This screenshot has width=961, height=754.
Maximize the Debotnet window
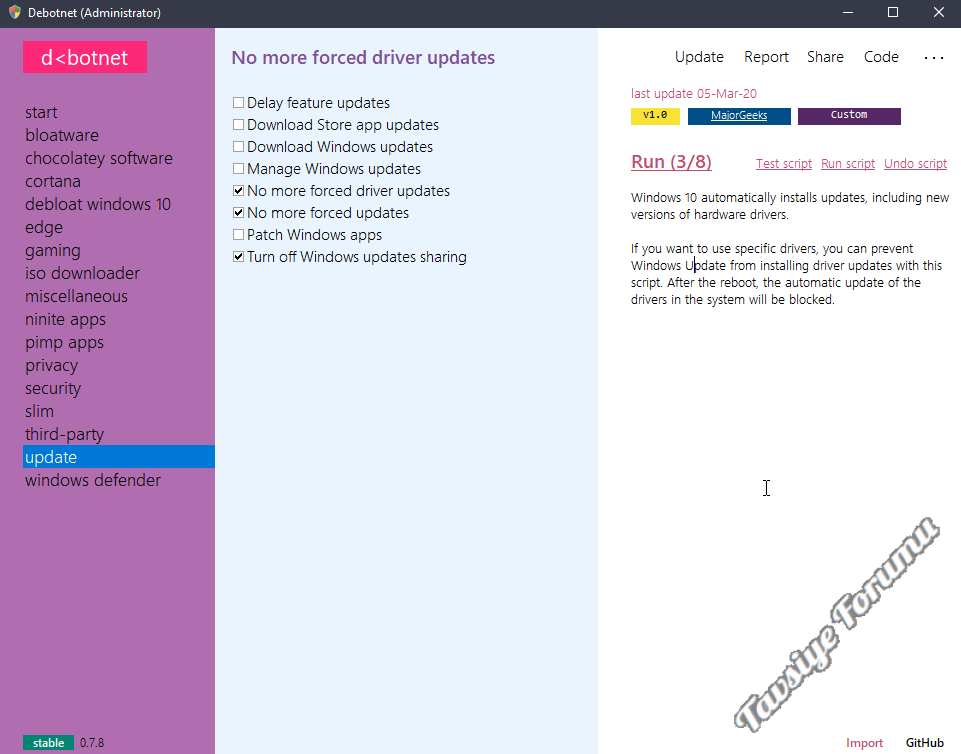point(893,12)
